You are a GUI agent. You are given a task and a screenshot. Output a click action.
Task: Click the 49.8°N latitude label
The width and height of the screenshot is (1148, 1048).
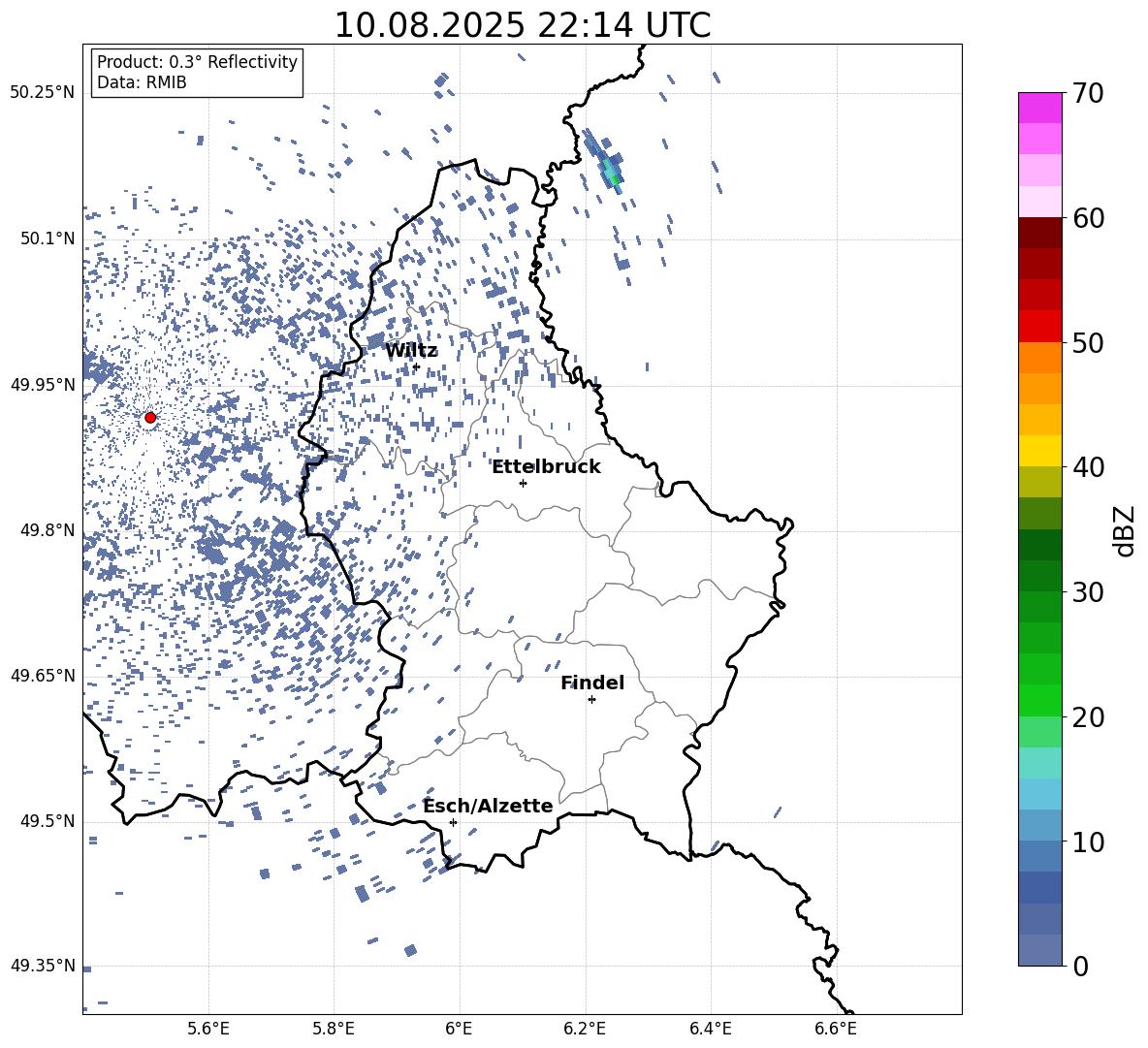(x=48, y=530)
